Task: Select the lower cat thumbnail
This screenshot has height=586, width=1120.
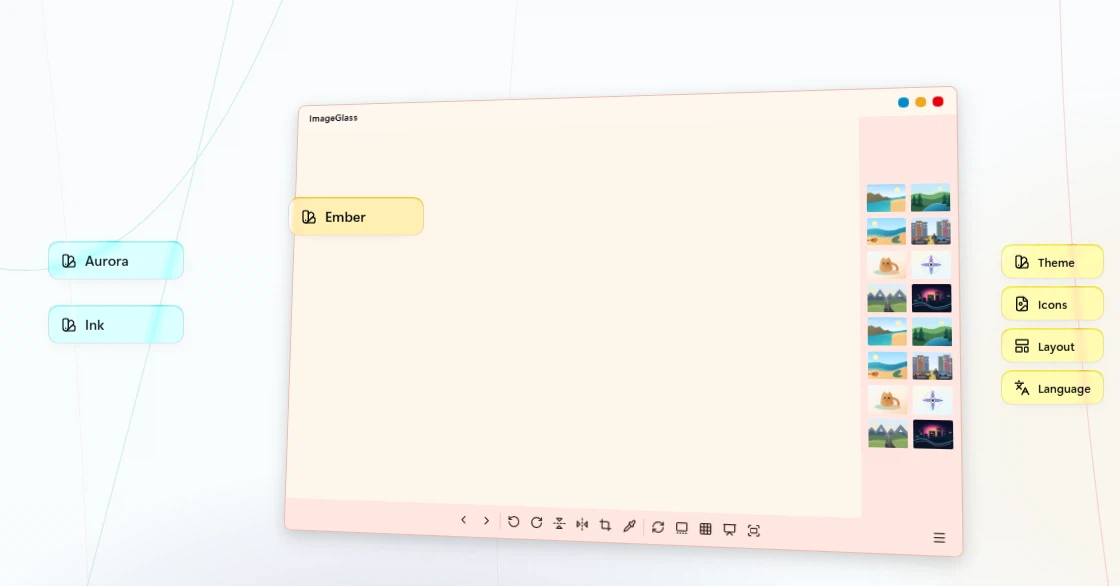Action: coord(888,400)
